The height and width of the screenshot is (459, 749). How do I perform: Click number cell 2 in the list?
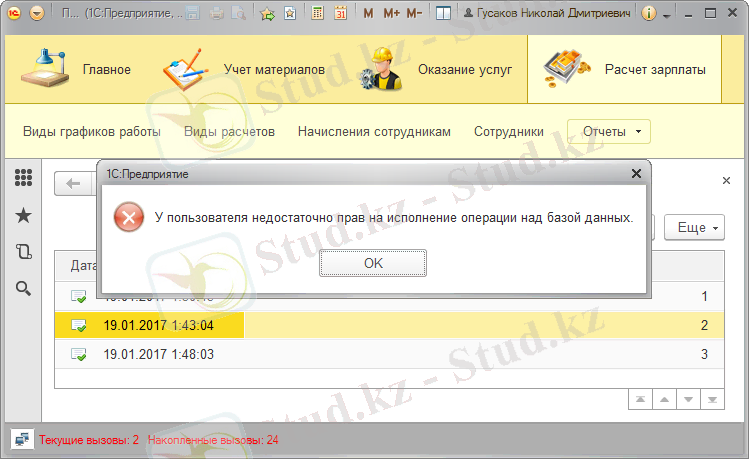(x=704, y=325)
